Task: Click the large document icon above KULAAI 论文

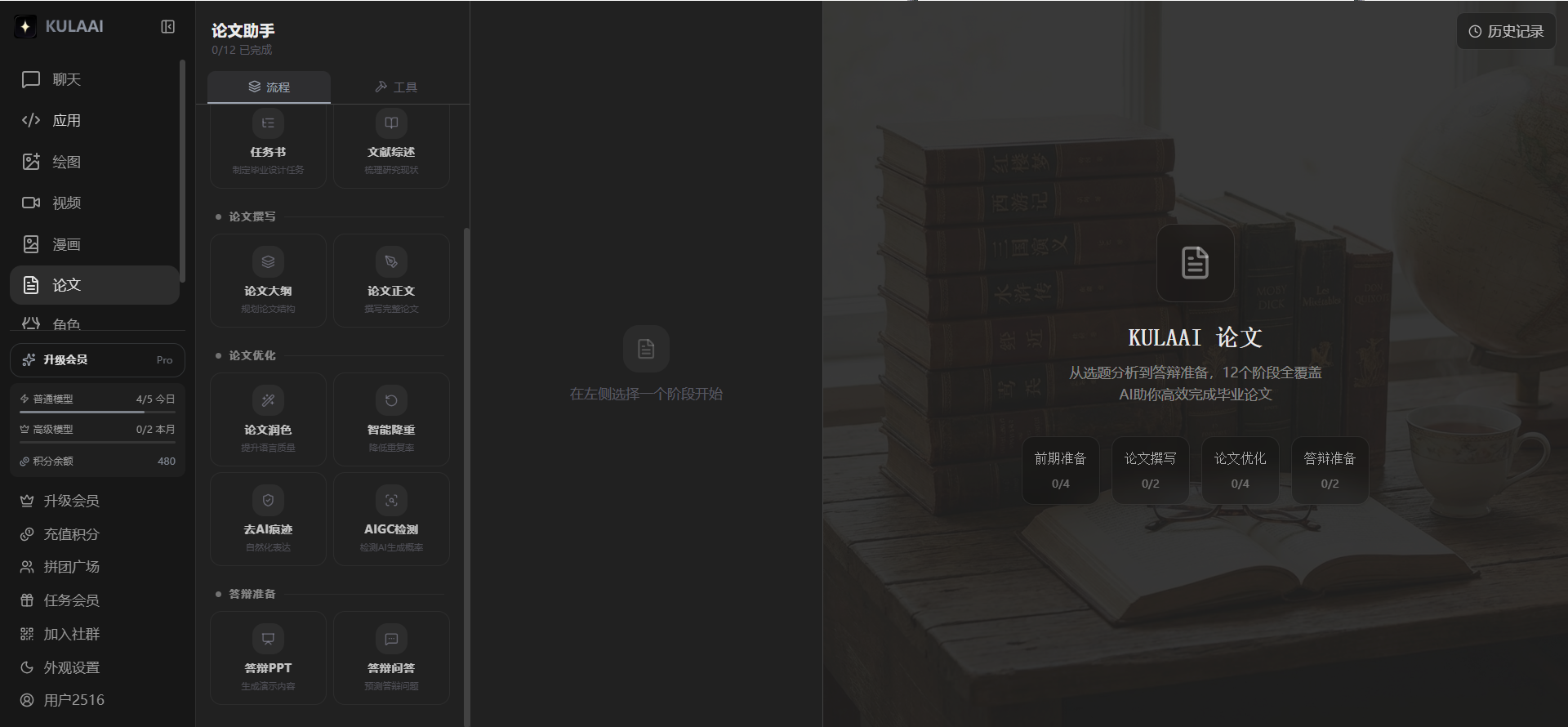Action: (x=1195, y=263)
